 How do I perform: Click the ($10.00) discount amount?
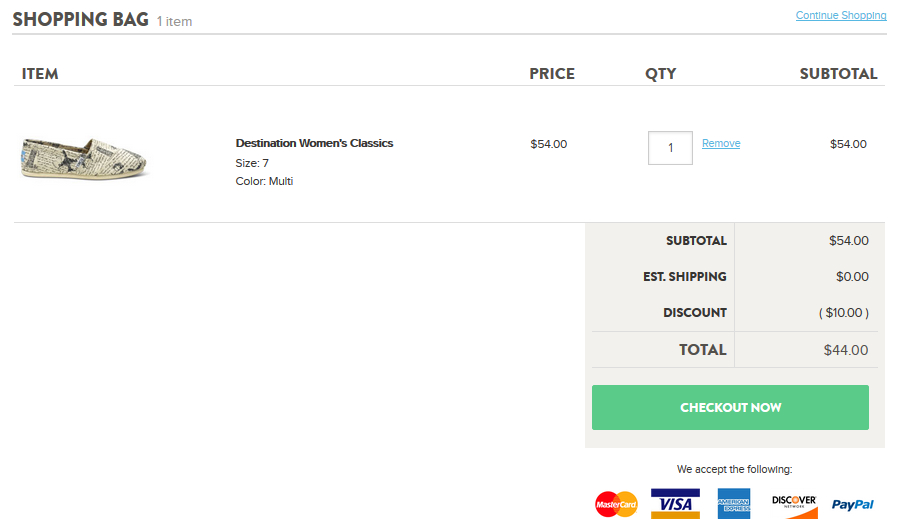click(x=844, y=313)
